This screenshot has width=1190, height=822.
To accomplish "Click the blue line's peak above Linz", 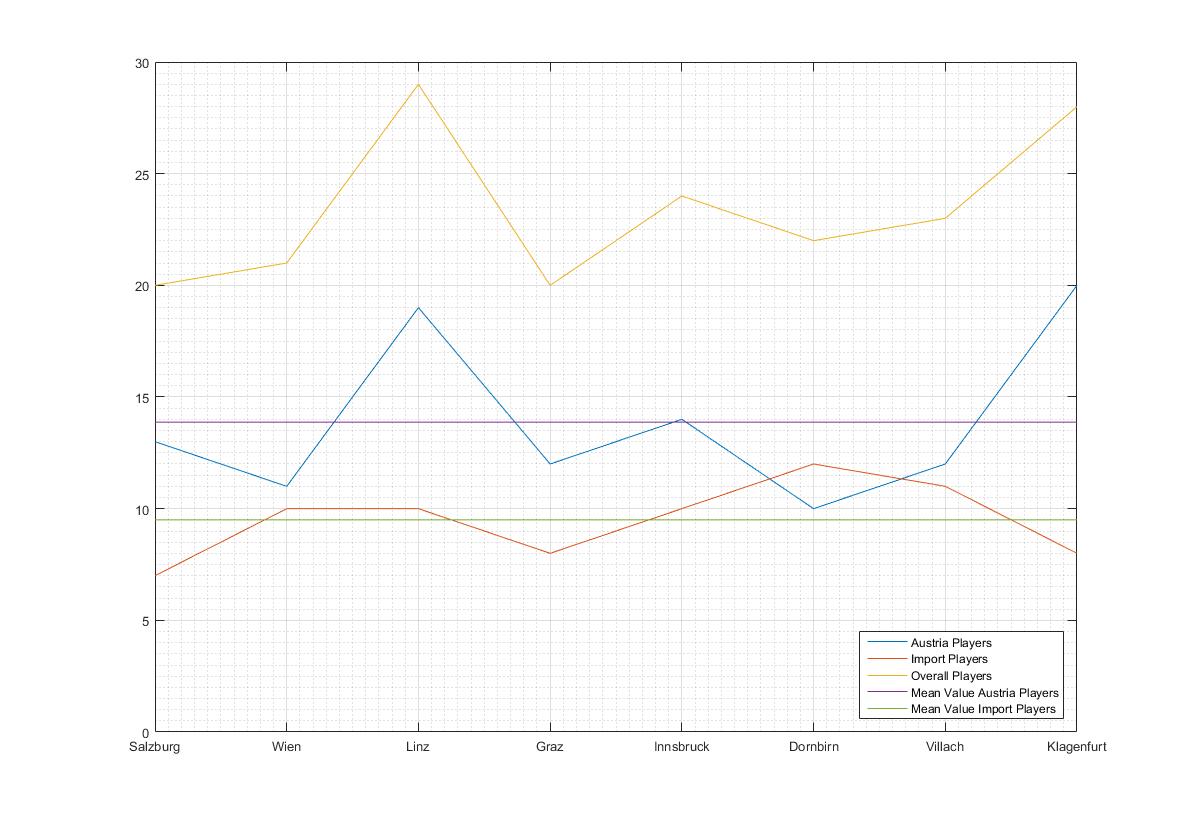I will (418, 308).
